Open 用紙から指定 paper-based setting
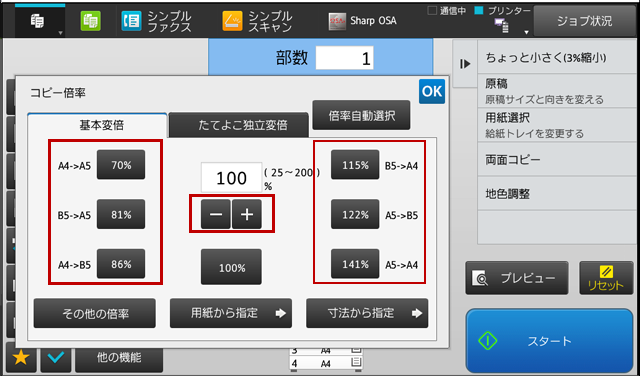The height and width of the screenshot is (376, 640). (x=231, y=313)
